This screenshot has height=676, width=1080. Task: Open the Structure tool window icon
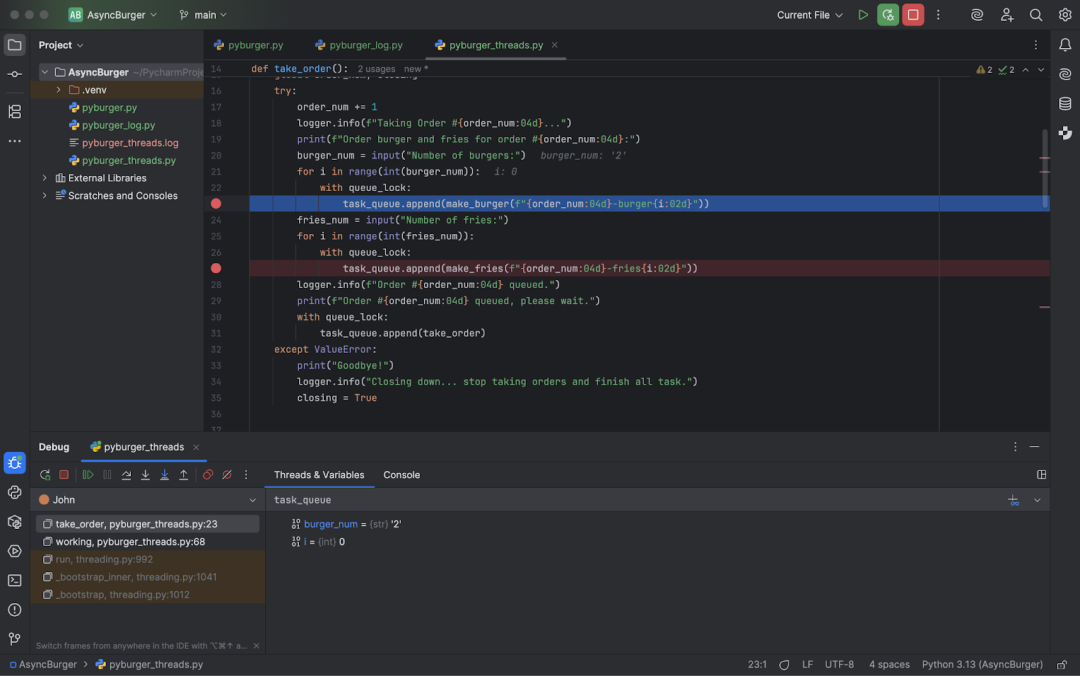point(14,112)
